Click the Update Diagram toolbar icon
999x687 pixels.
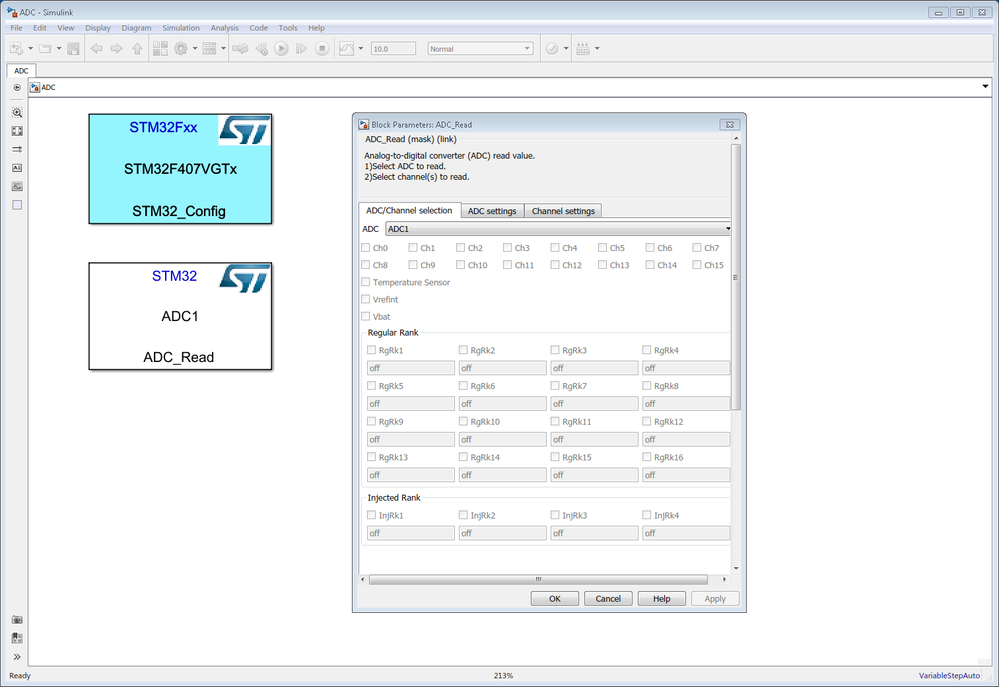point(240,48)
